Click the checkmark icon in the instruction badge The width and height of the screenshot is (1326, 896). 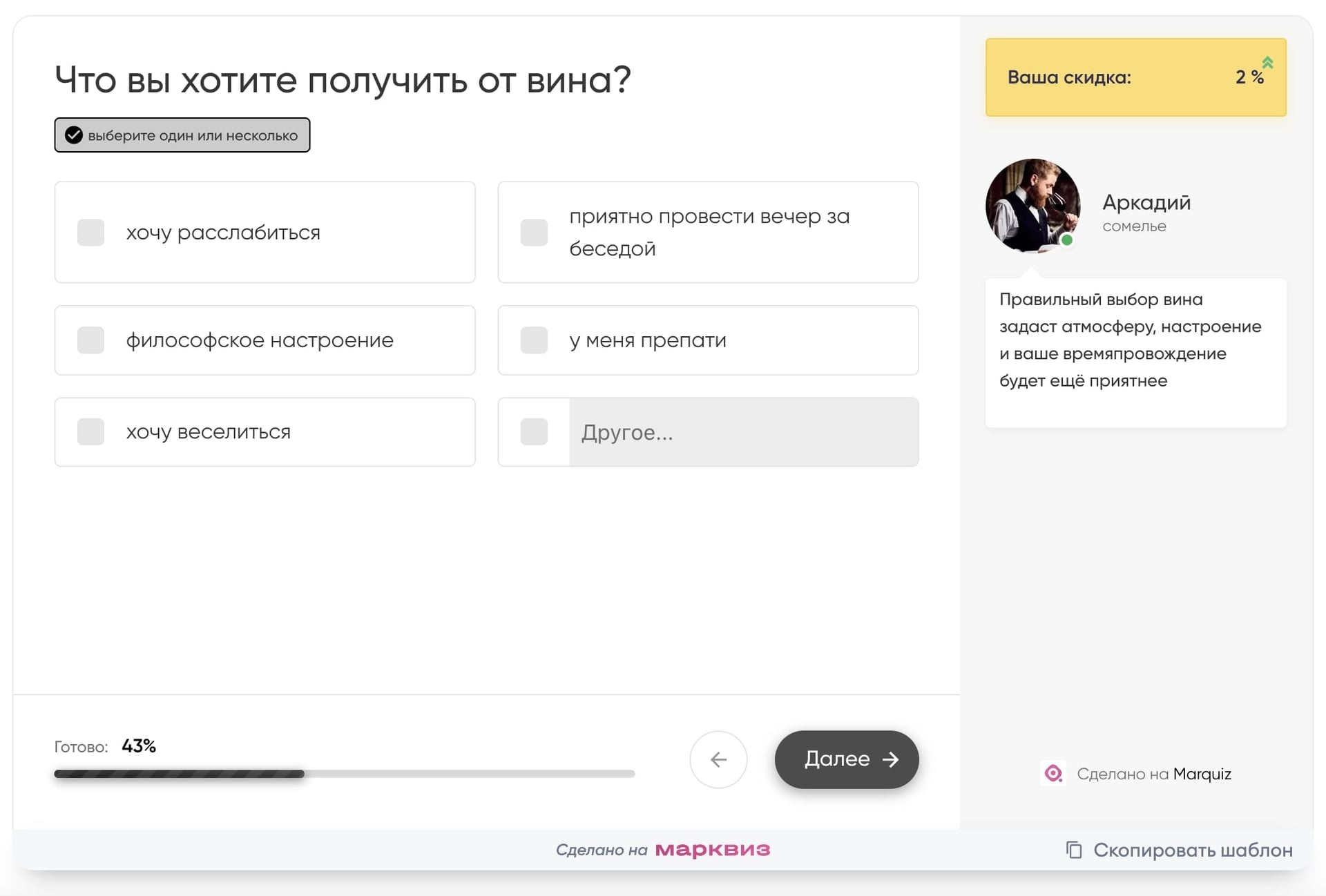pyautogui.click(x=74, y=135)
